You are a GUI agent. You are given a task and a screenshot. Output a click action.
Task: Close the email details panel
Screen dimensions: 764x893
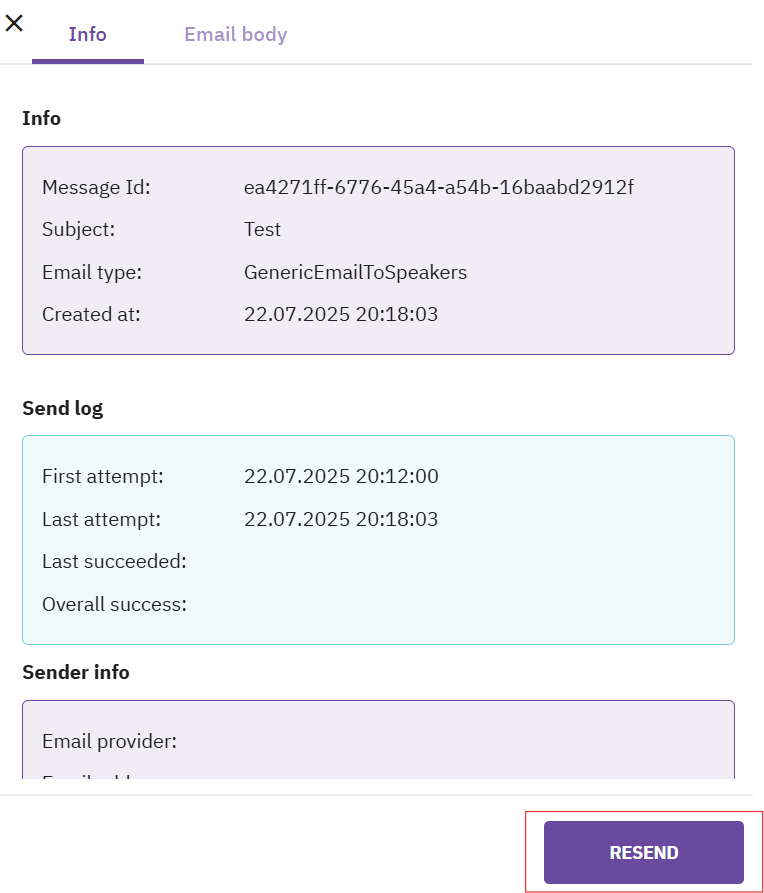coord(14,22)
